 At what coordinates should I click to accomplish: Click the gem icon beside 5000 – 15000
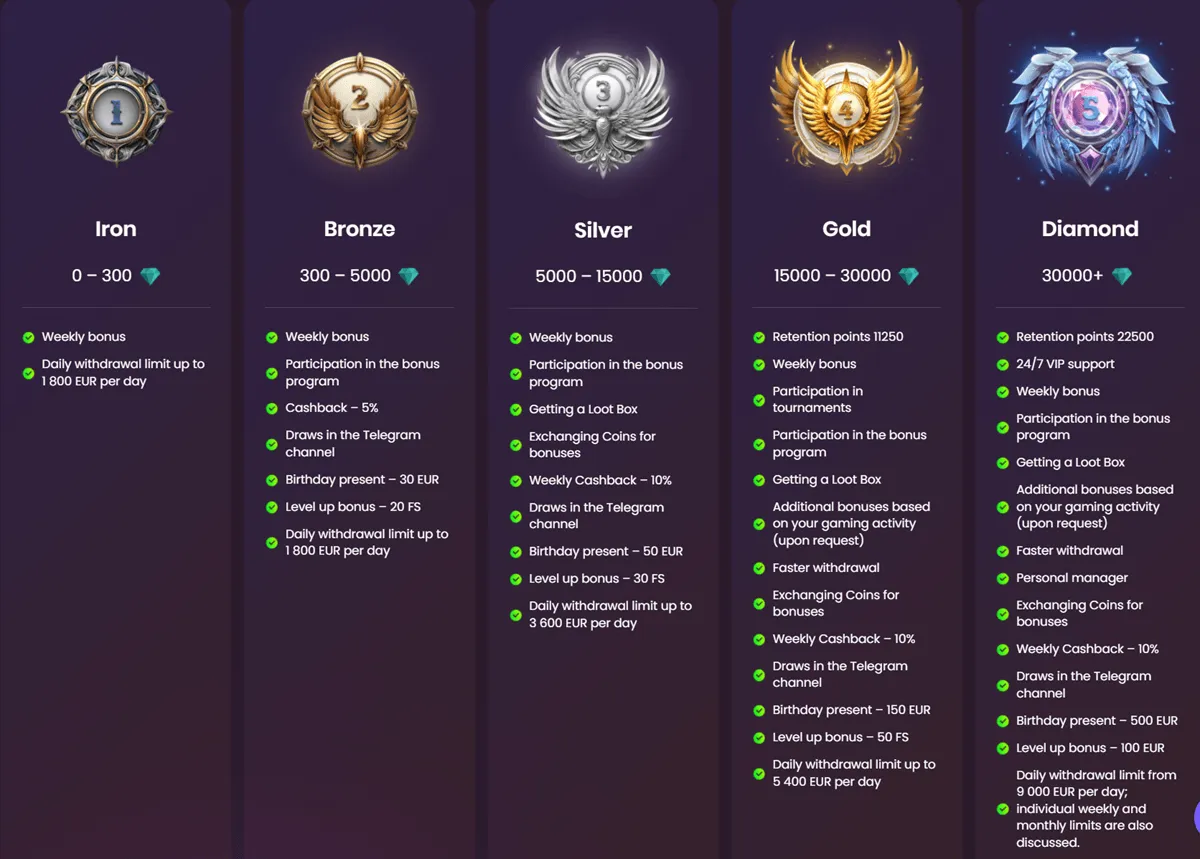click(x=660, y=277)
